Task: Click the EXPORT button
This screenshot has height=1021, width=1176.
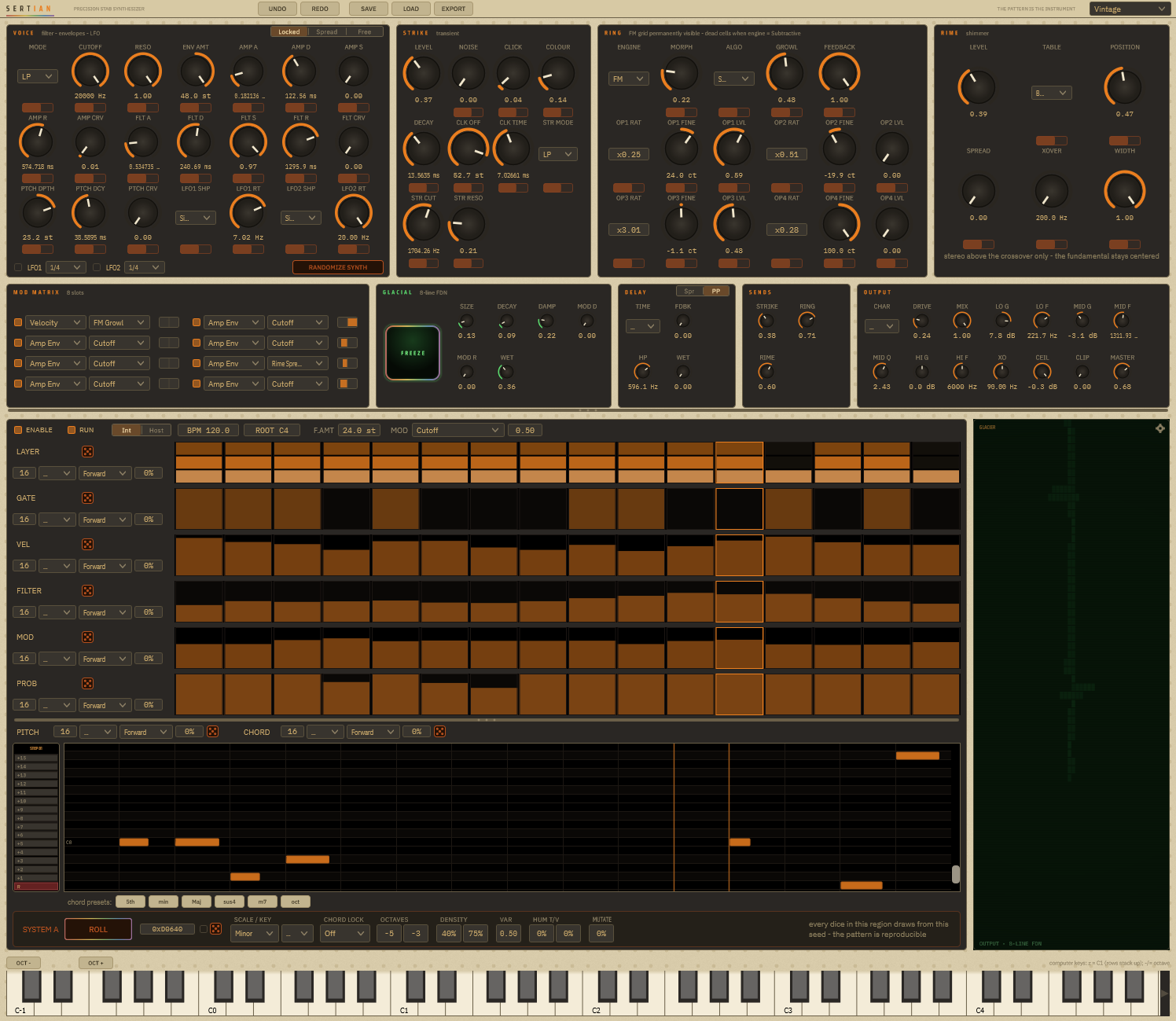Action: (454, 9)
